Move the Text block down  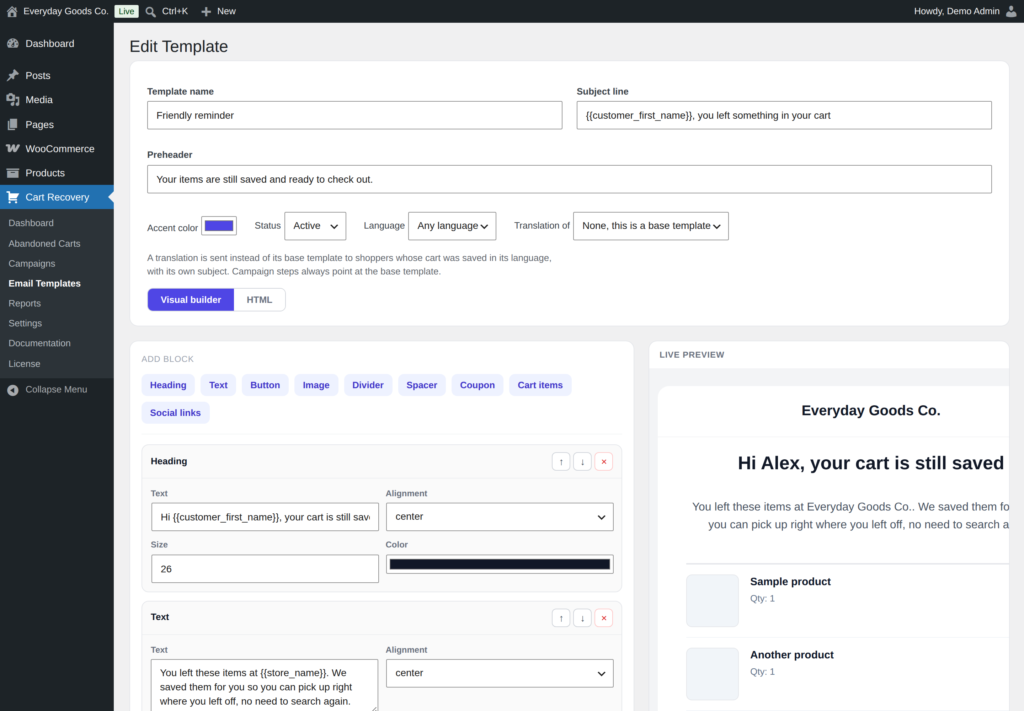[x=583, y=618]
